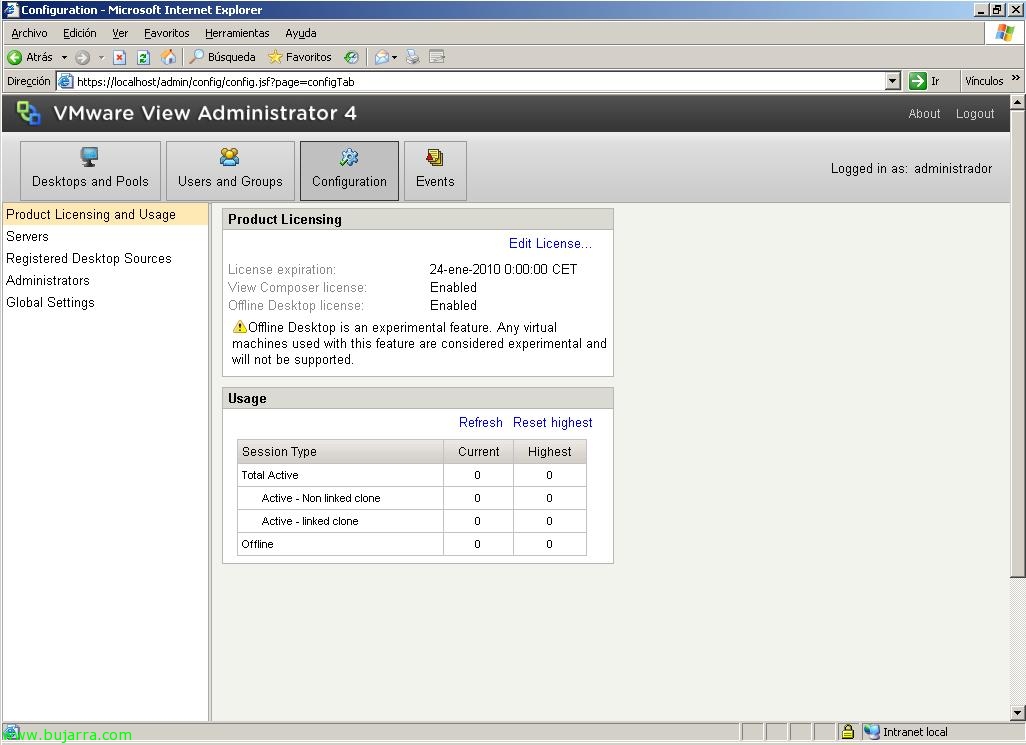Screen dimensions: 1026x745
Task: Click the Print icon in toolbar
Action: 412,57
